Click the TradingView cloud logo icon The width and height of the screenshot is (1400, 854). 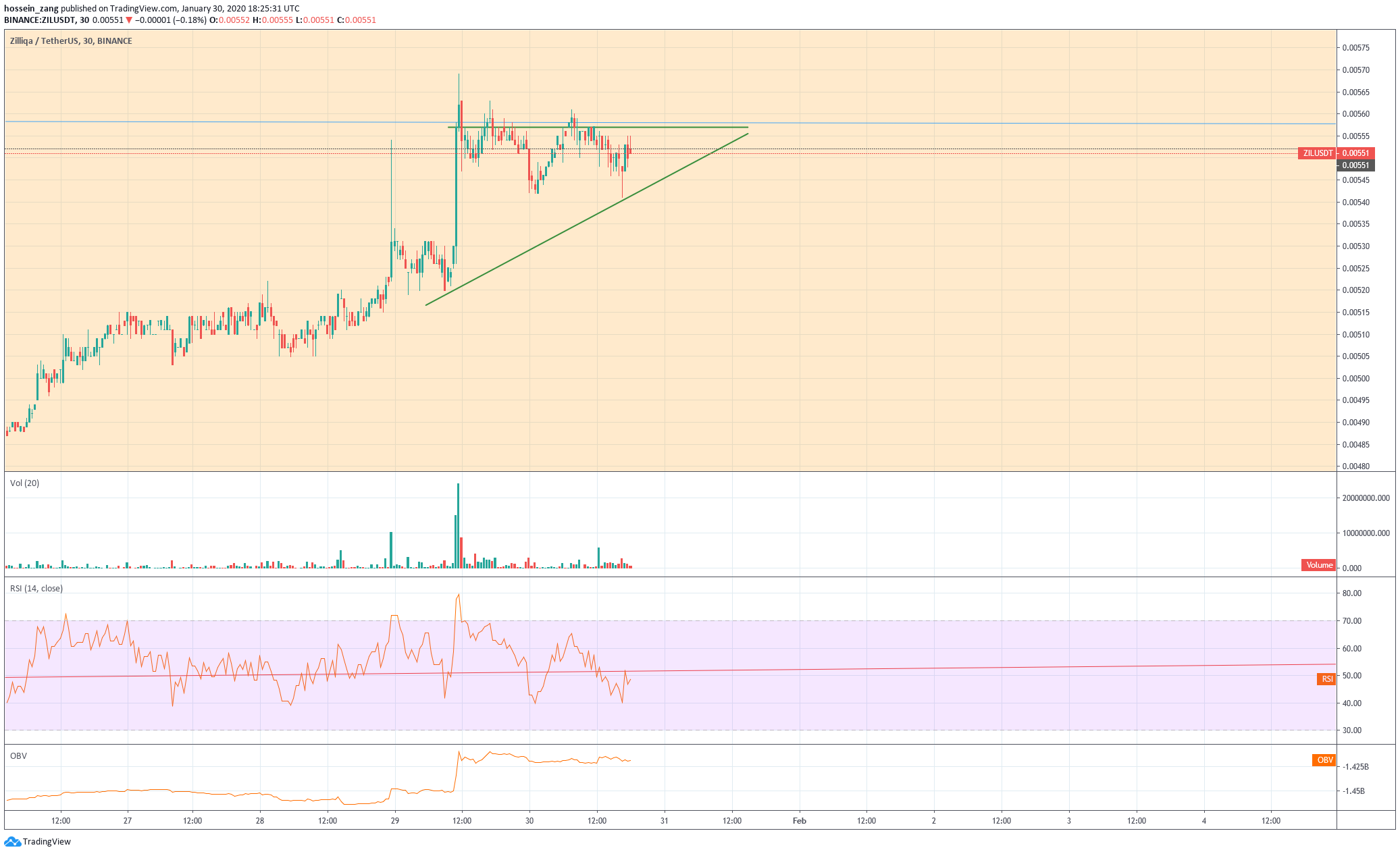point(12,841)
